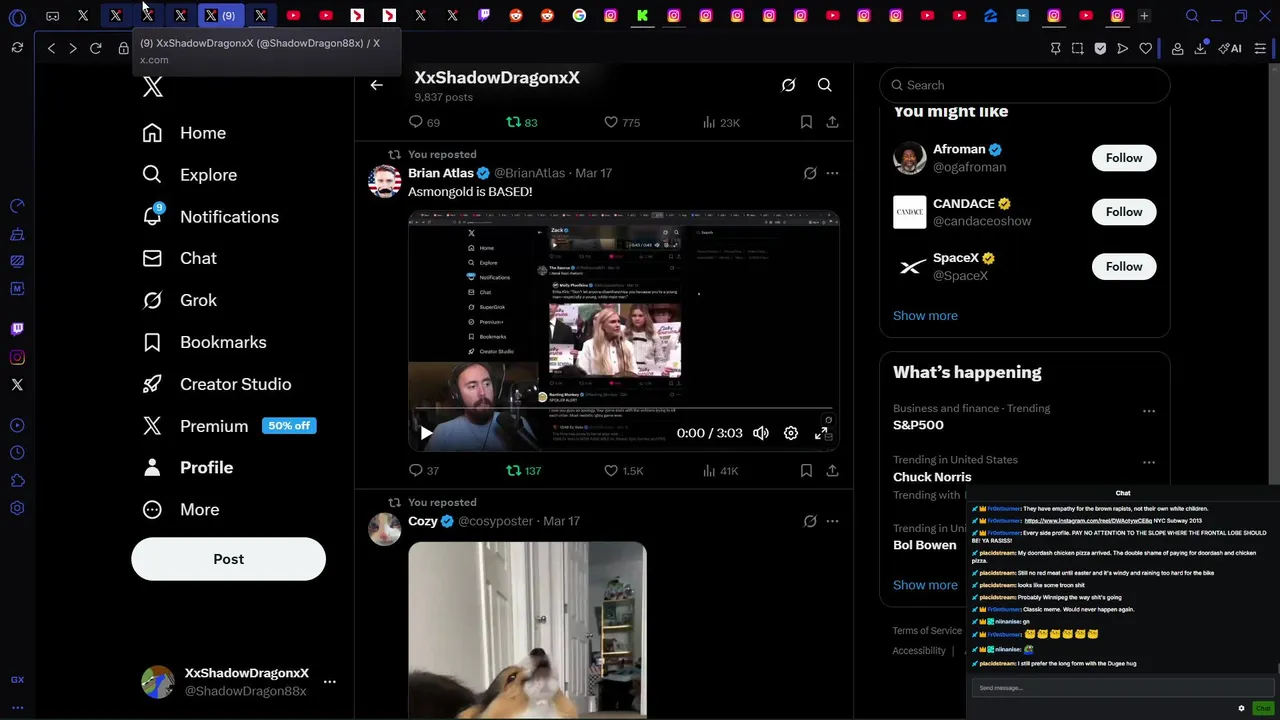Image resolution: width=1280 pixels, height=720 pixels.
Task: Undo repost on post with 137 reposts
Action: [x=523, y=471]
